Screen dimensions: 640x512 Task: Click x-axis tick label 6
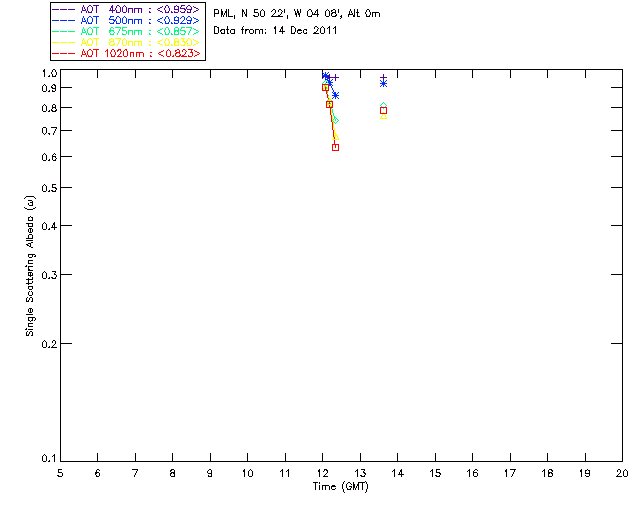coord(98,473)
